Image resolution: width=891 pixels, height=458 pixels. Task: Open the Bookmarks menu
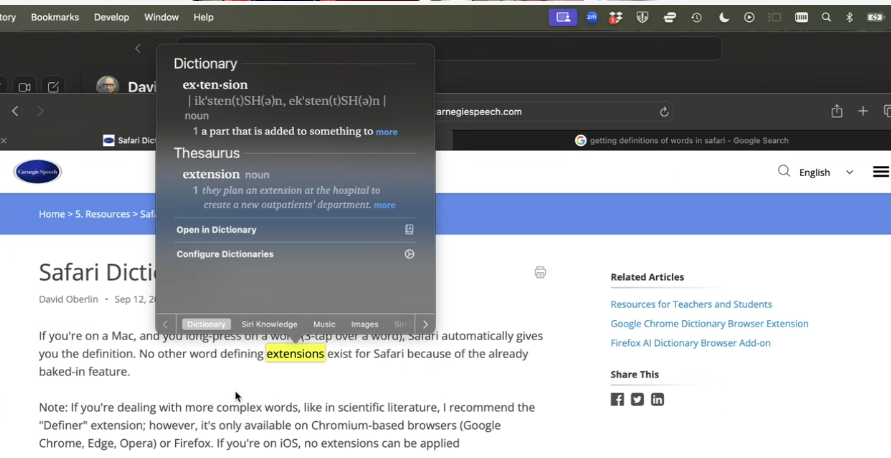pos(55,17)
